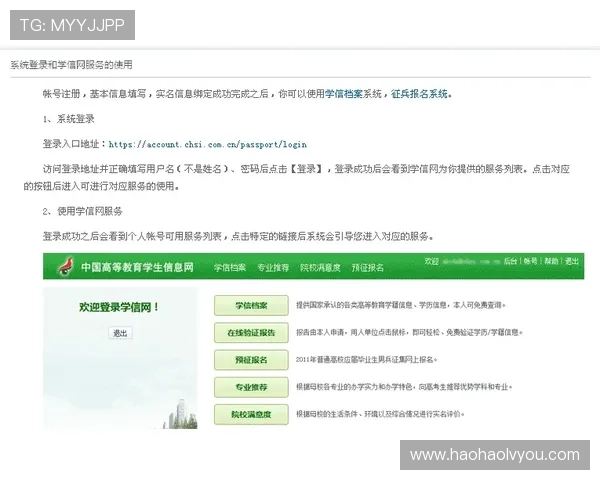Screen dimensions: 600x480
Task: Click the 退出 button under the welcome message
Action: pos(121,333)
